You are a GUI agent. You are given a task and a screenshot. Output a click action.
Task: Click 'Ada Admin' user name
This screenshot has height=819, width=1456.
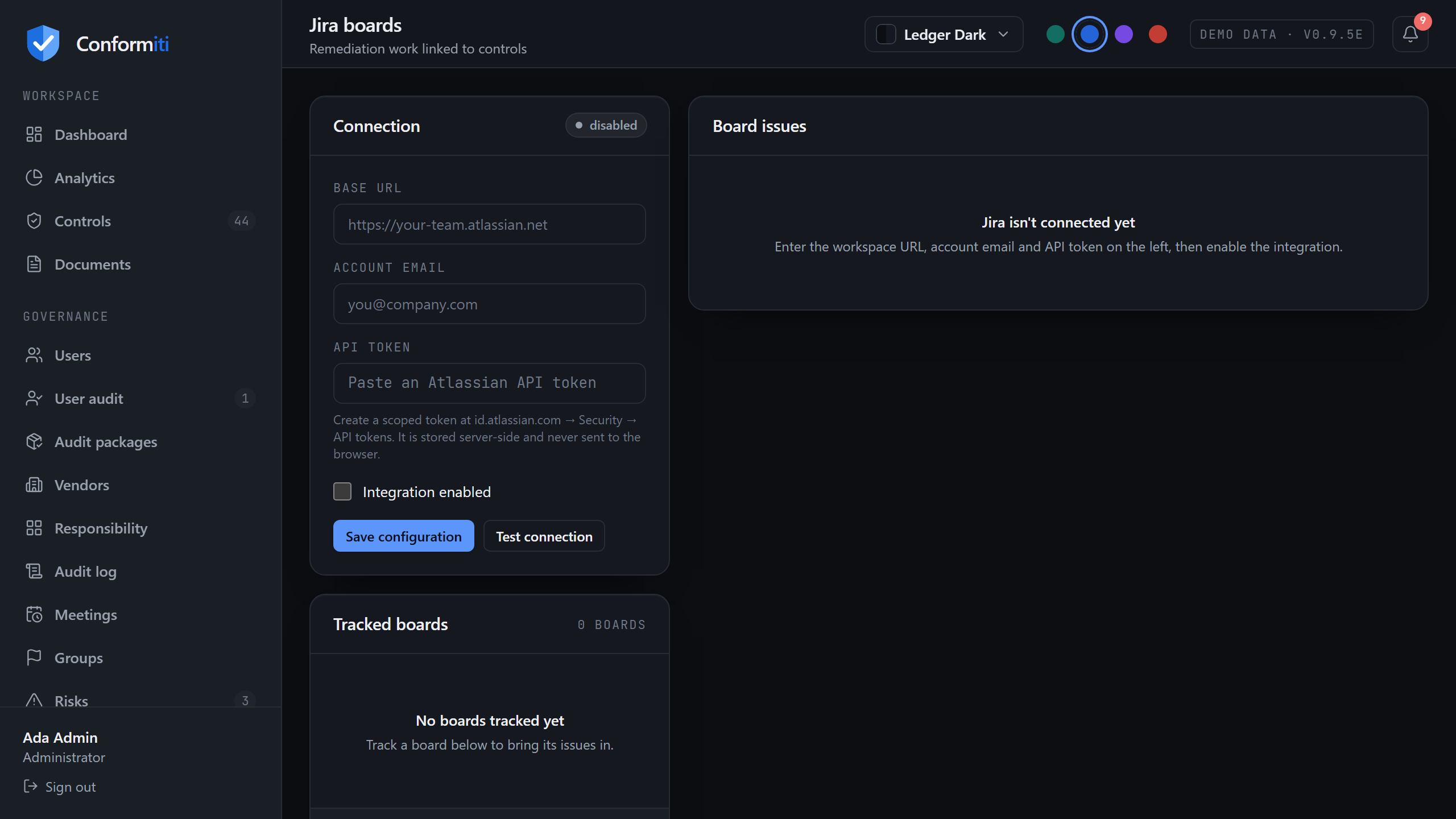click(x=60, y=738)
